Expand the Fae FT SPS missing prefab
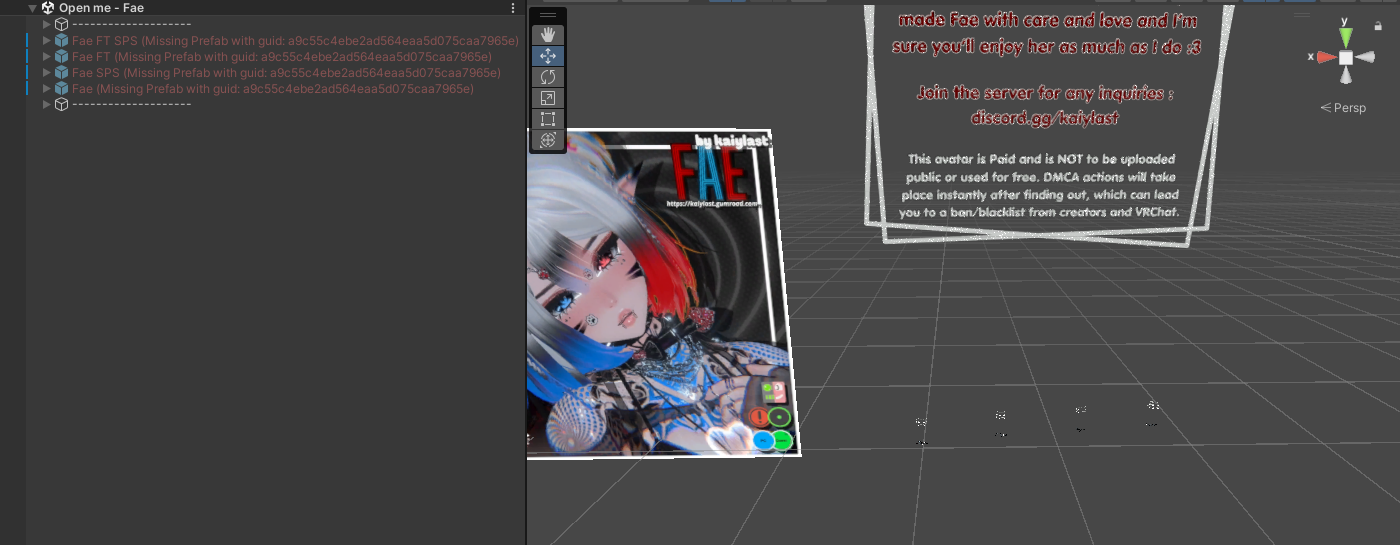 pos(46,41)
